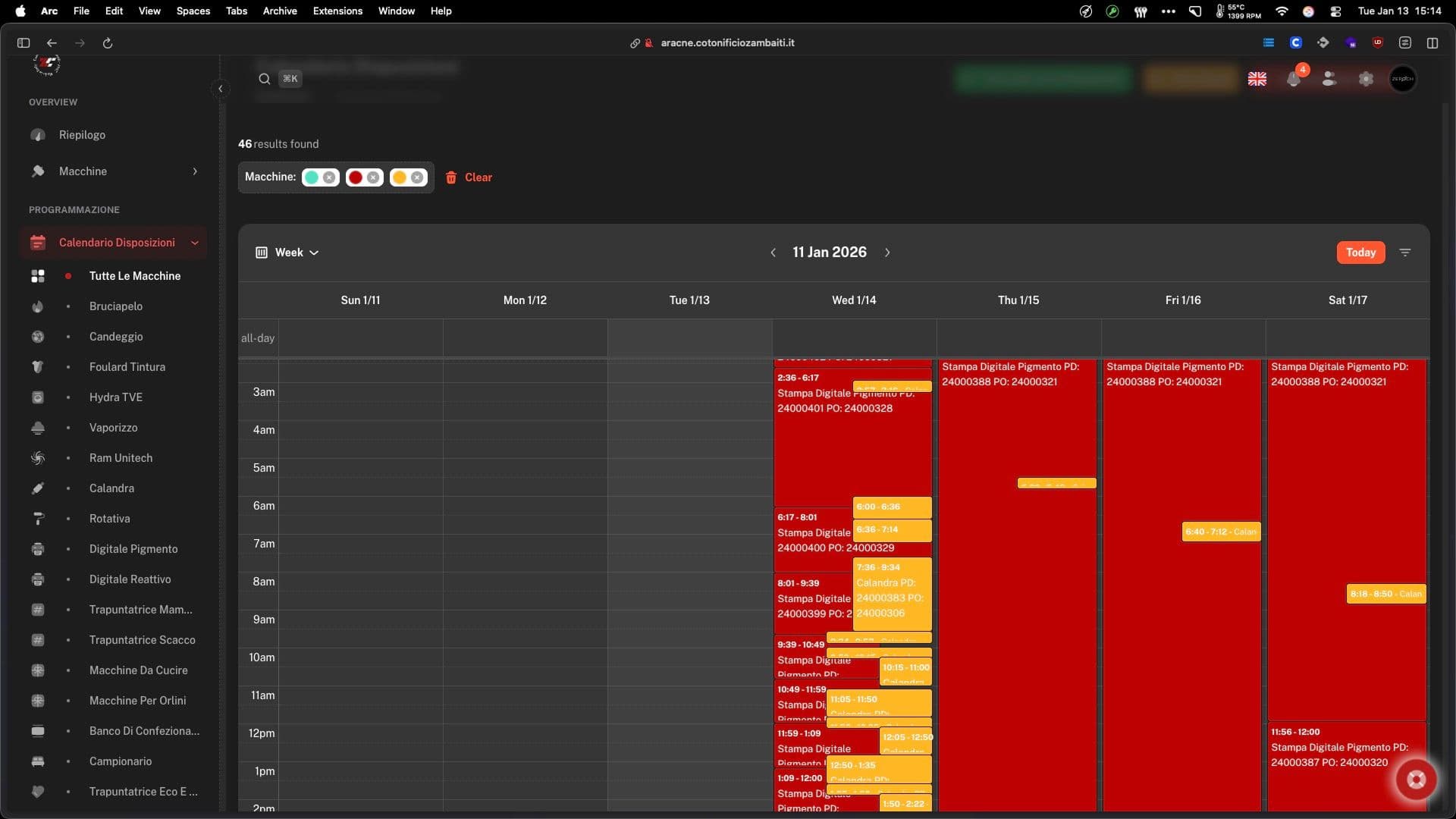
Task: Click the Ram Unitech spiral icon
Action: [x=38, y=458]
